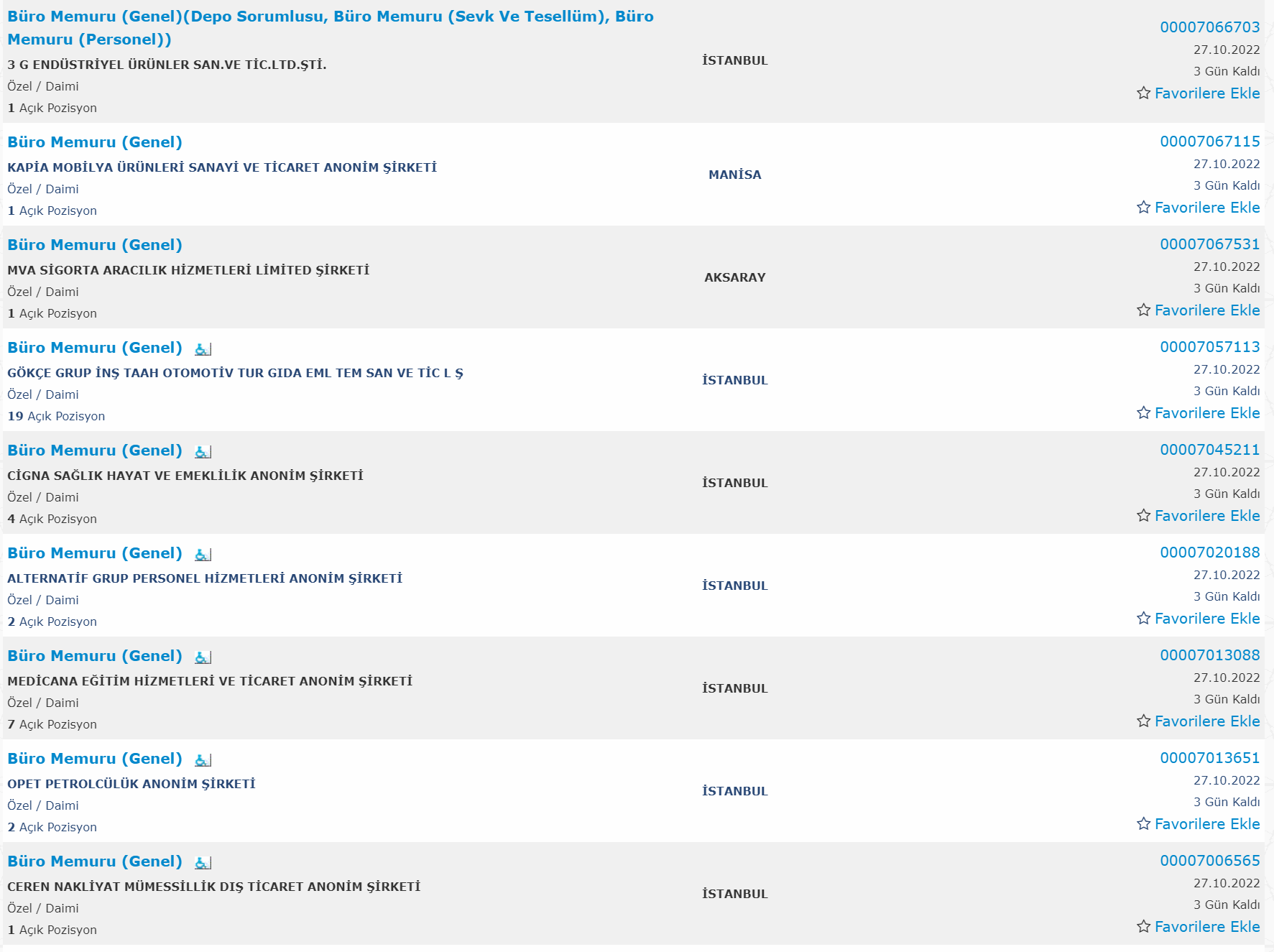Open job number 00007067531
1274x952 pixels.
click(1209, 244)
